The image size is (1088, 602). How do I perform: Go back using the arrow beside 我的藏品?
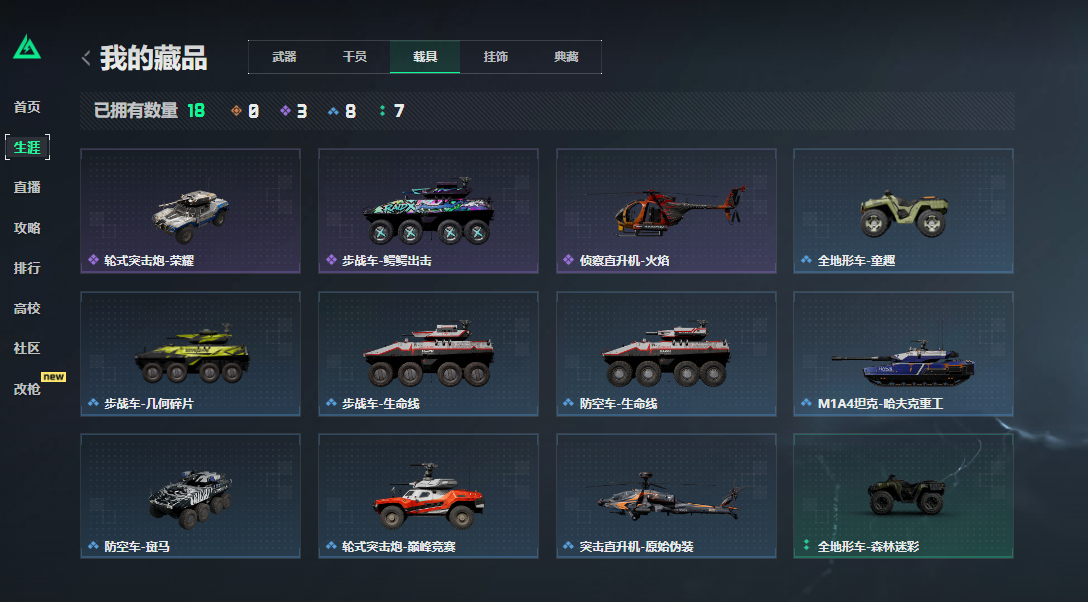click(x=86, y=58)
